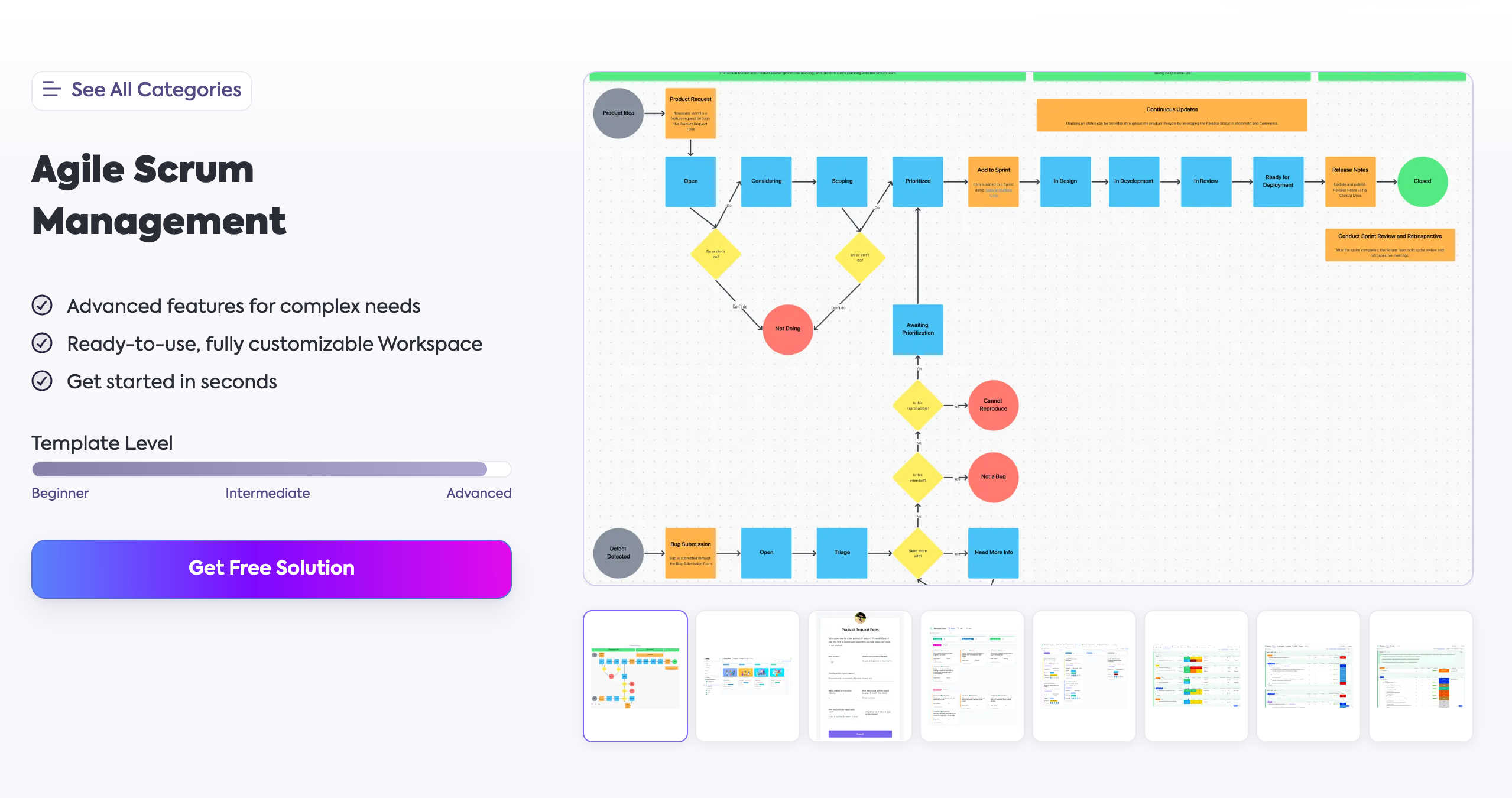Click the Considering blue box in flowchart
Viewport: 1512px width, 798px height.
[x=766, y=181]
